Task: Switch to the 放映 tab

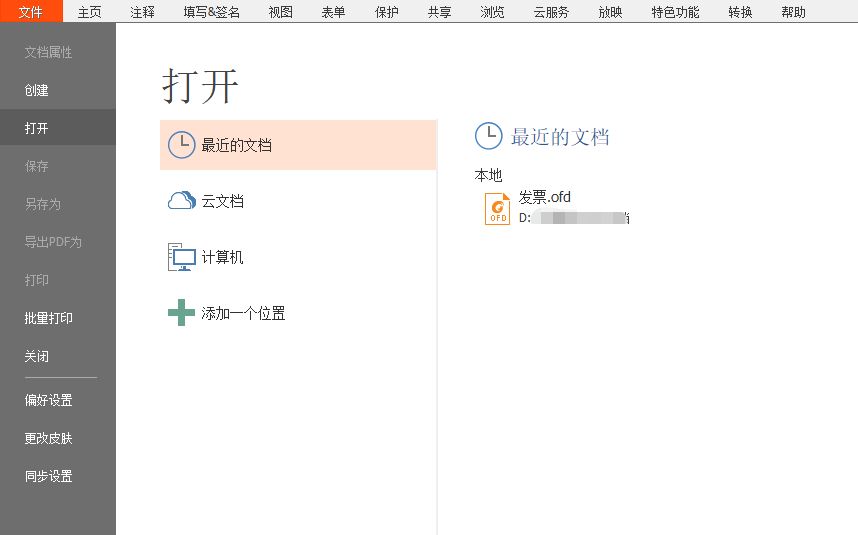Action: (610, 12)
